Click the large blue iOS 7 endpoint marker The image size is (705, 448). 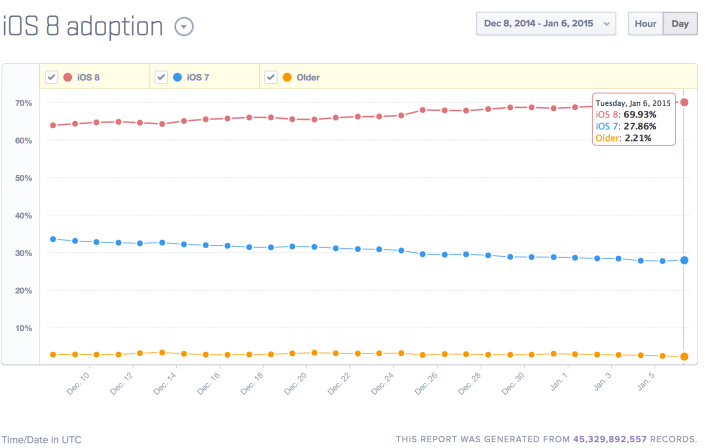click(x=684, y=260)
